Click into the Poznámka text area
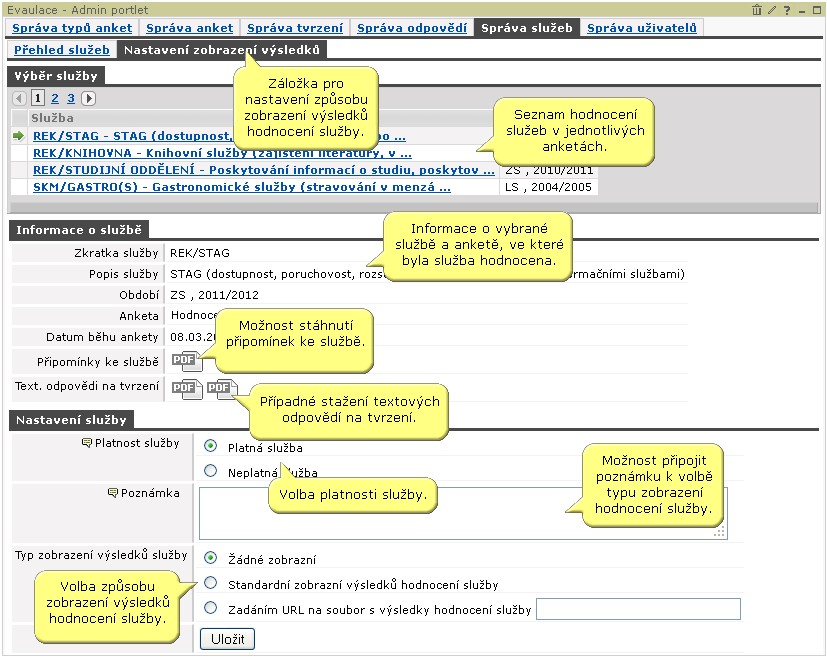Image resolution: width=827 pixels, height=658 pixels. [x=463, y=513]
